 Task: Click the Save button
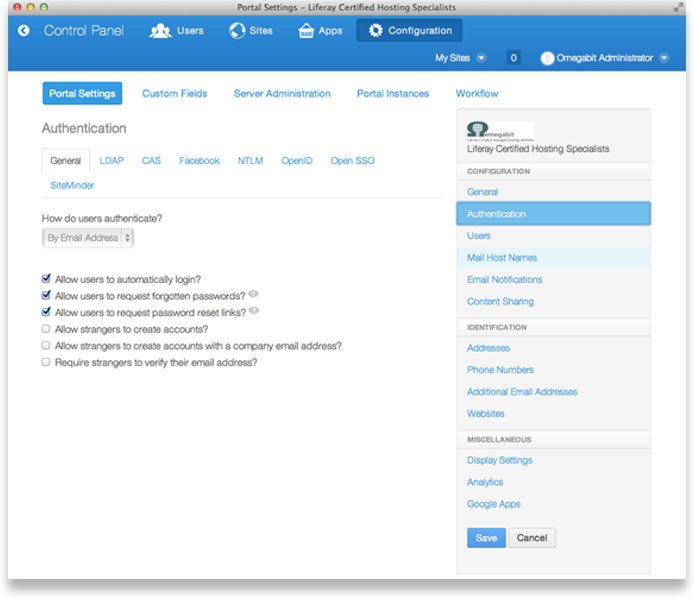click(486, 538)
